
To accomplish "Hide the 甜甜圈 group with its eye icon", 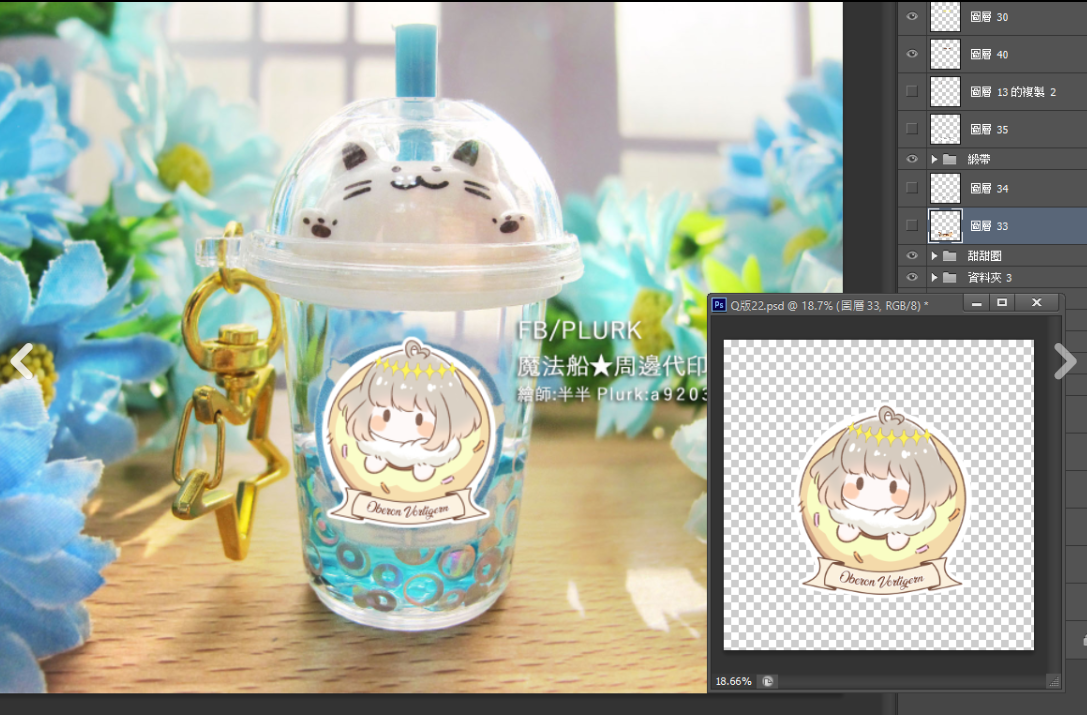I will point(912,255).
